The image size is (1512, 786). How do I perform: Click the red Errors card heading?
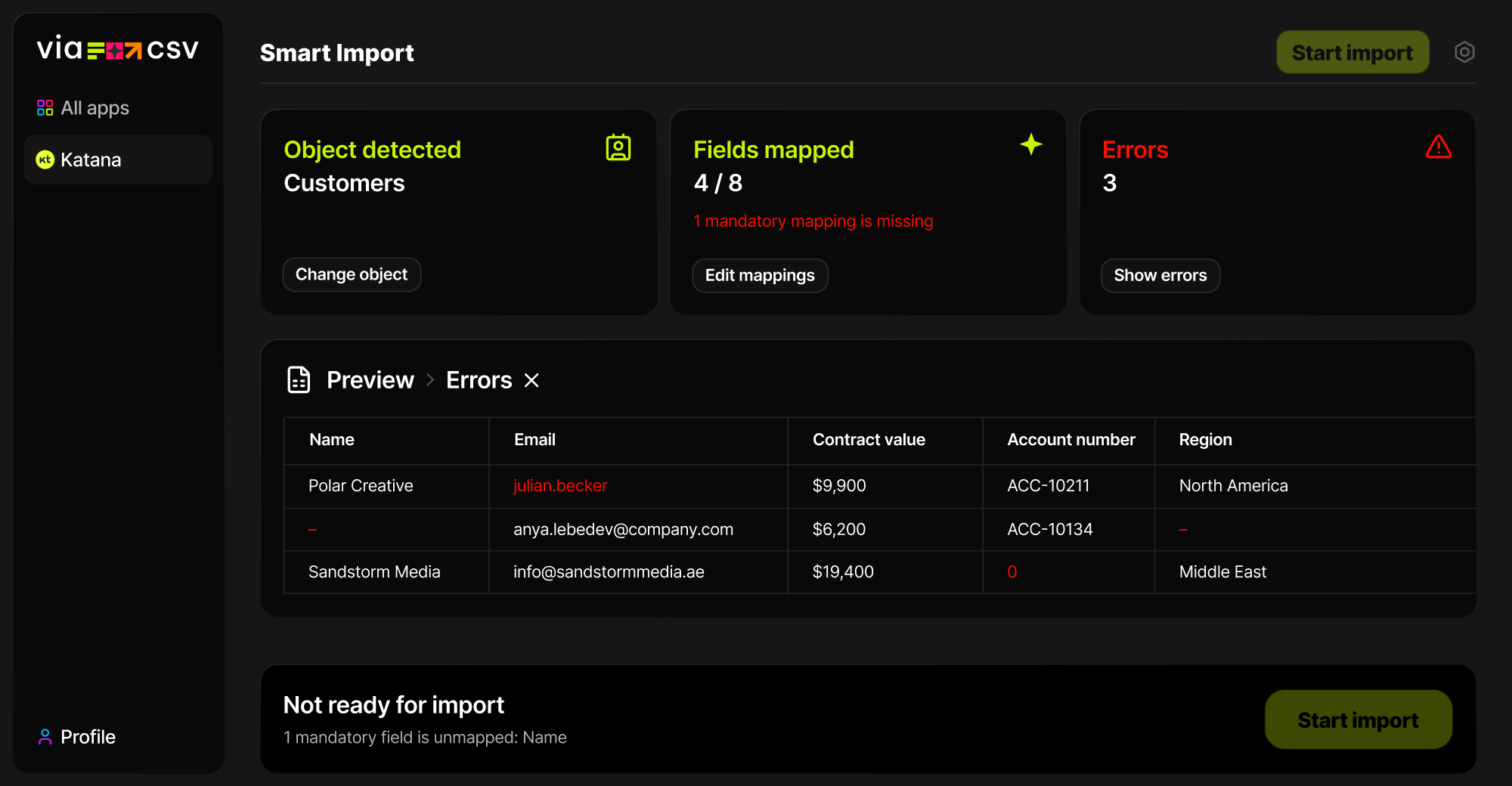click(x=1135, y=150)
